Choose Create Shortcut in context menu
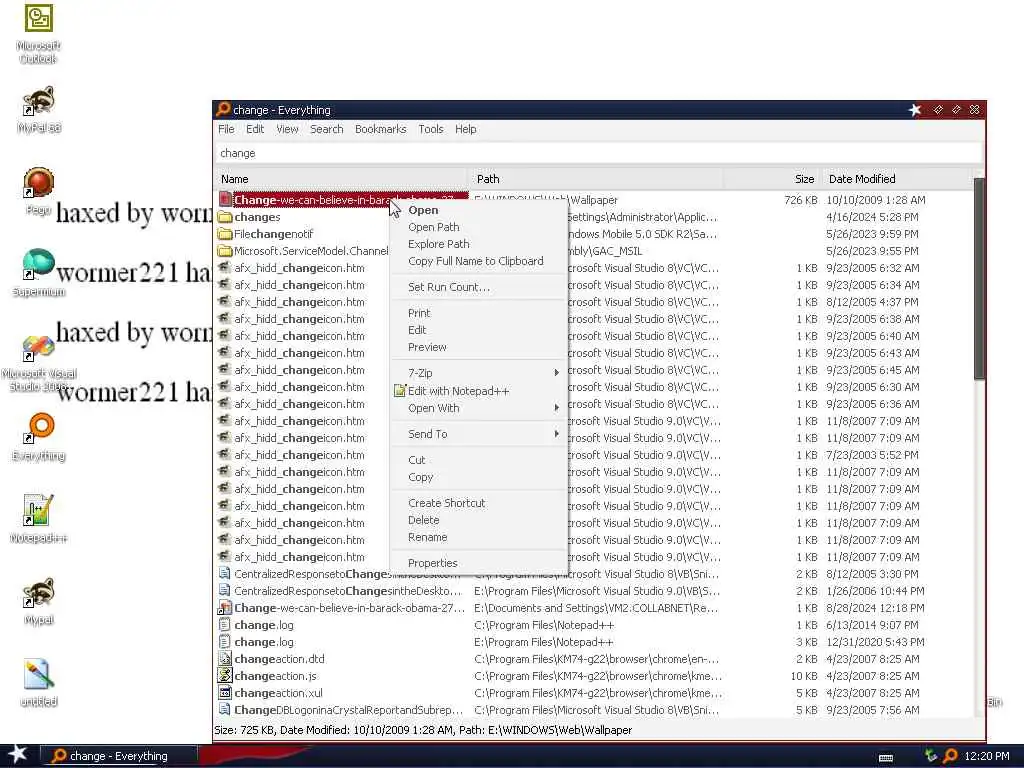The width and height of the screenshot is (1024, 768). pos(478,503)
